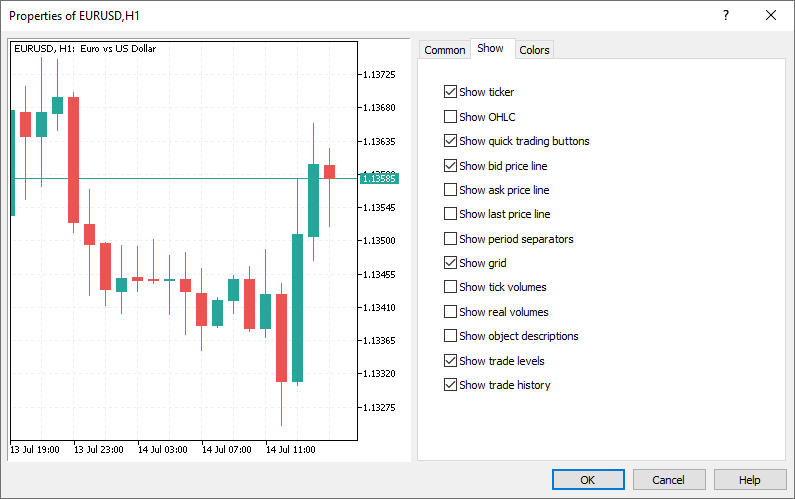This screenshot has height=499, width=795.
Task: Uncheck Show ticker option
Action: 450,92
